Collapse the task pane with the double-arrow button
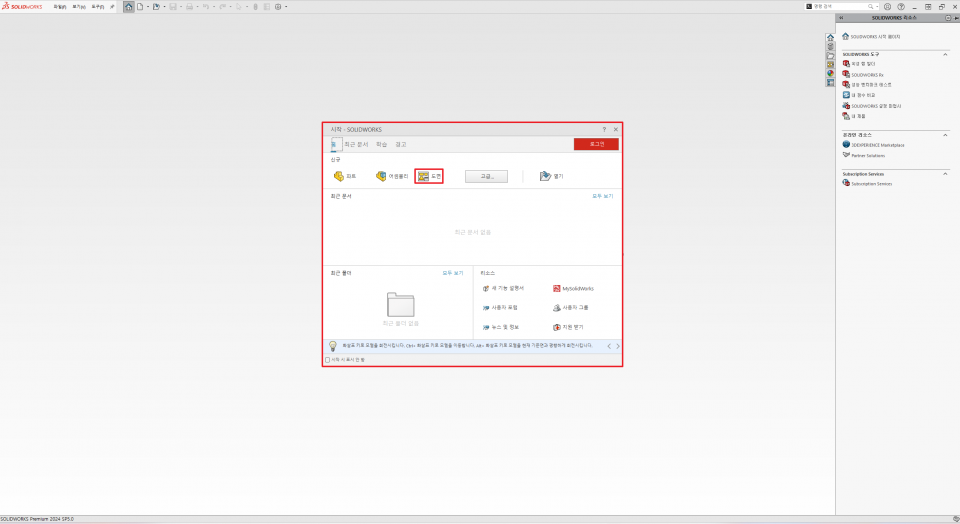 pos(841,18)
